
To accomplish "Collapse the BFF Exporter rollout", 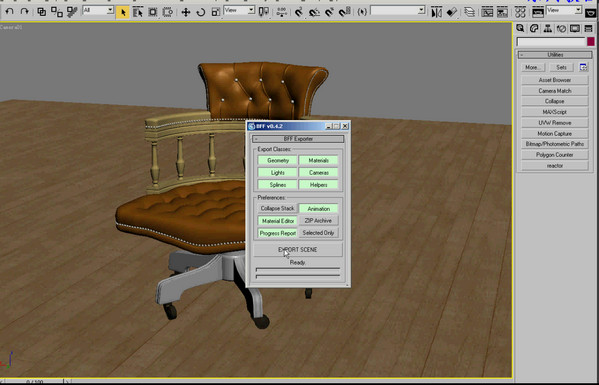I will tap(298, 139).
